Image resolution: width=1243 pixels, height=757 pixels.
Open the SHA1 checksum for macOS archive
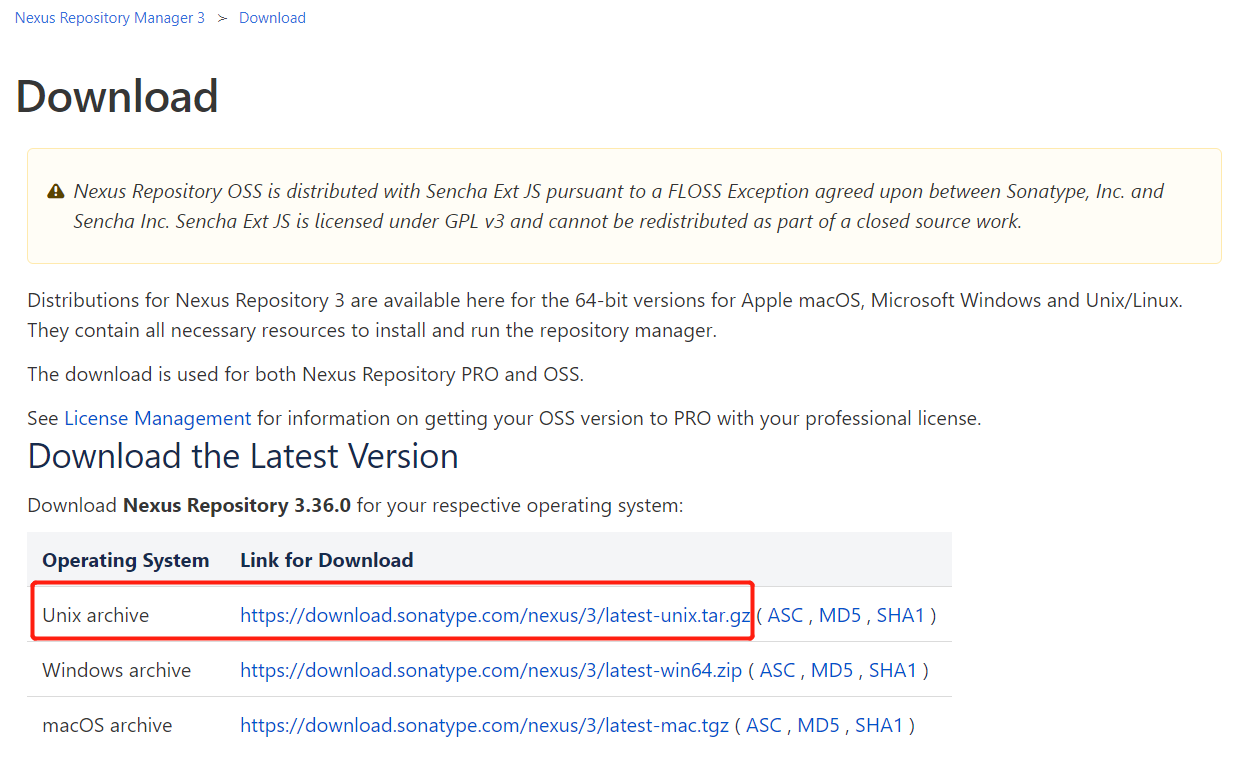point(879,725)
